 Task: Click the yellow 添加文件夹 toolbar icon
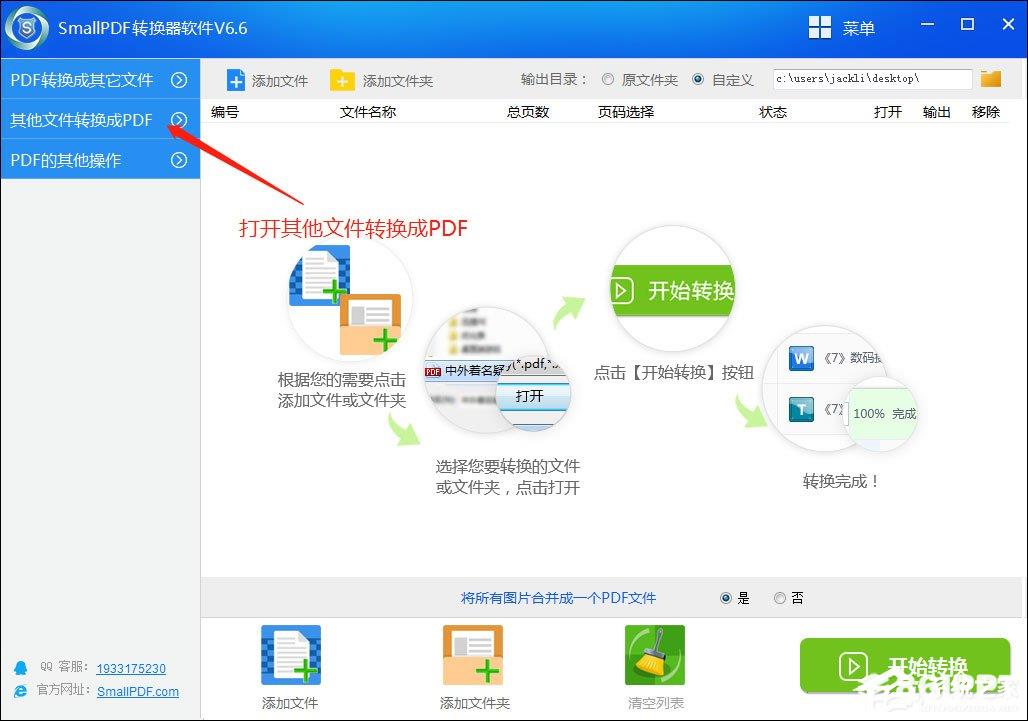(x=342, y=81)
